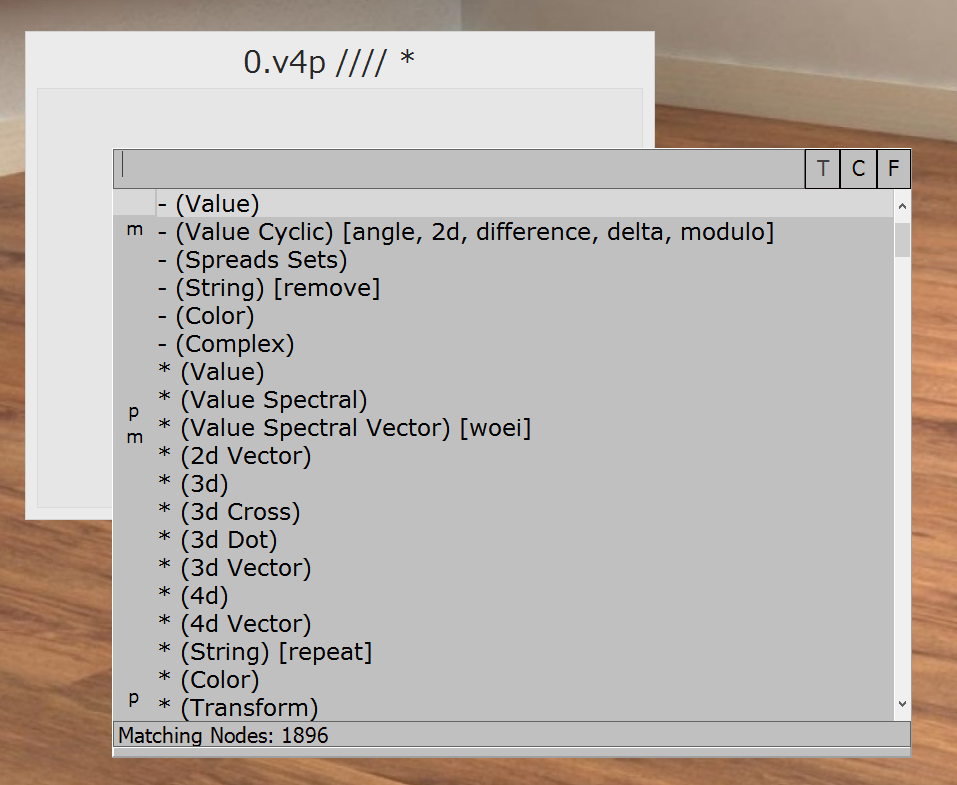Pick the '- (String) [remove]' node

point(269,288)
